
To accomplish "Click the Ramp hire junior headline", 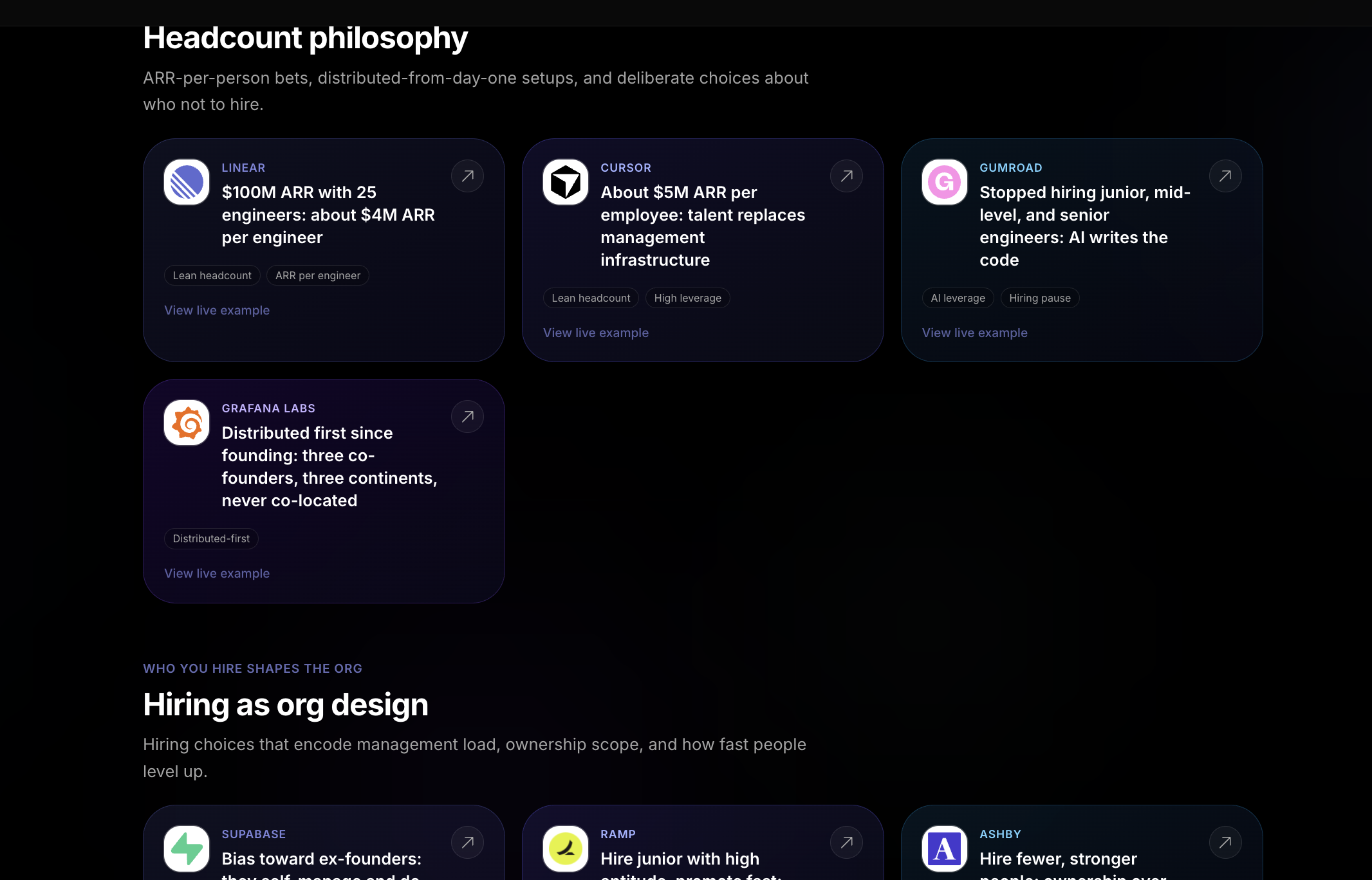I will point(691,864).
